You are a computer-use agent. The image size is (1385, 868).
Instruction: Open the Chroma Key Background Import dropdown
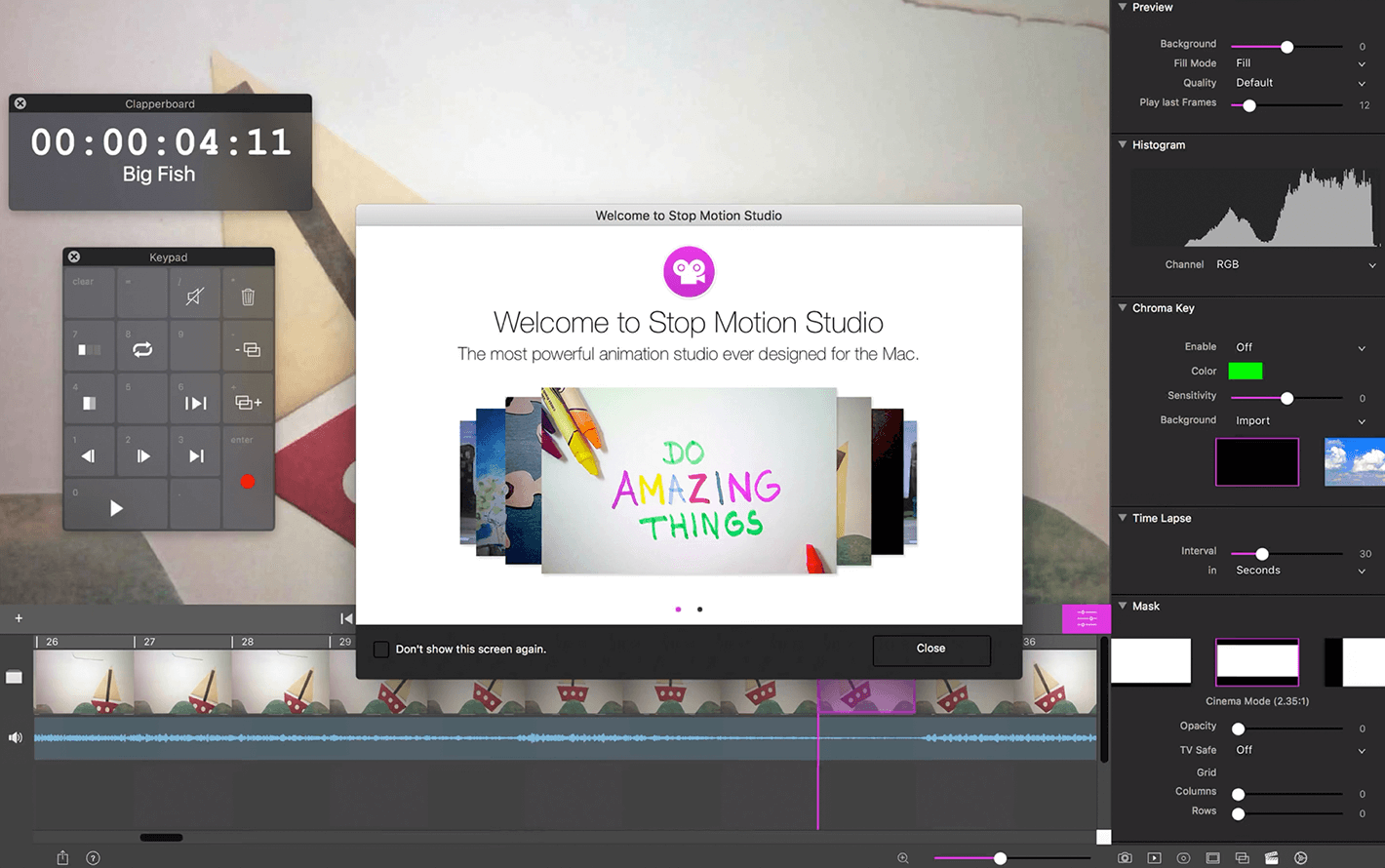click(x=1300, y=421)
